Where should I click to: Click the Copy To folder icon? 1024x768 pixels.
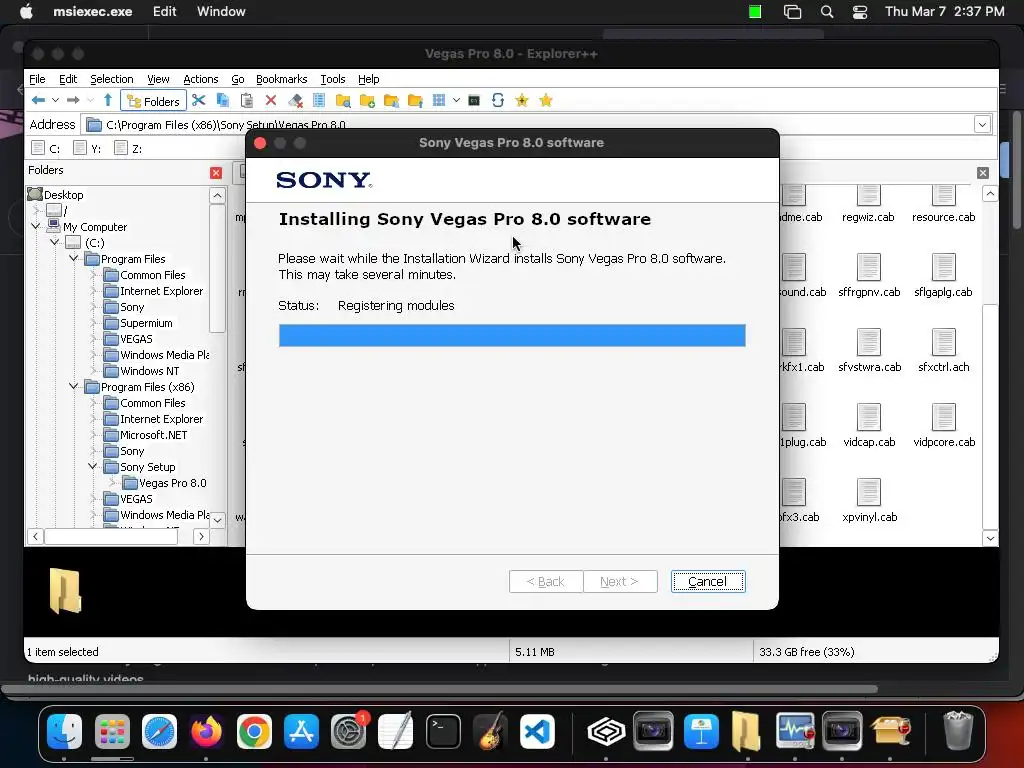[x=391, y=101]
